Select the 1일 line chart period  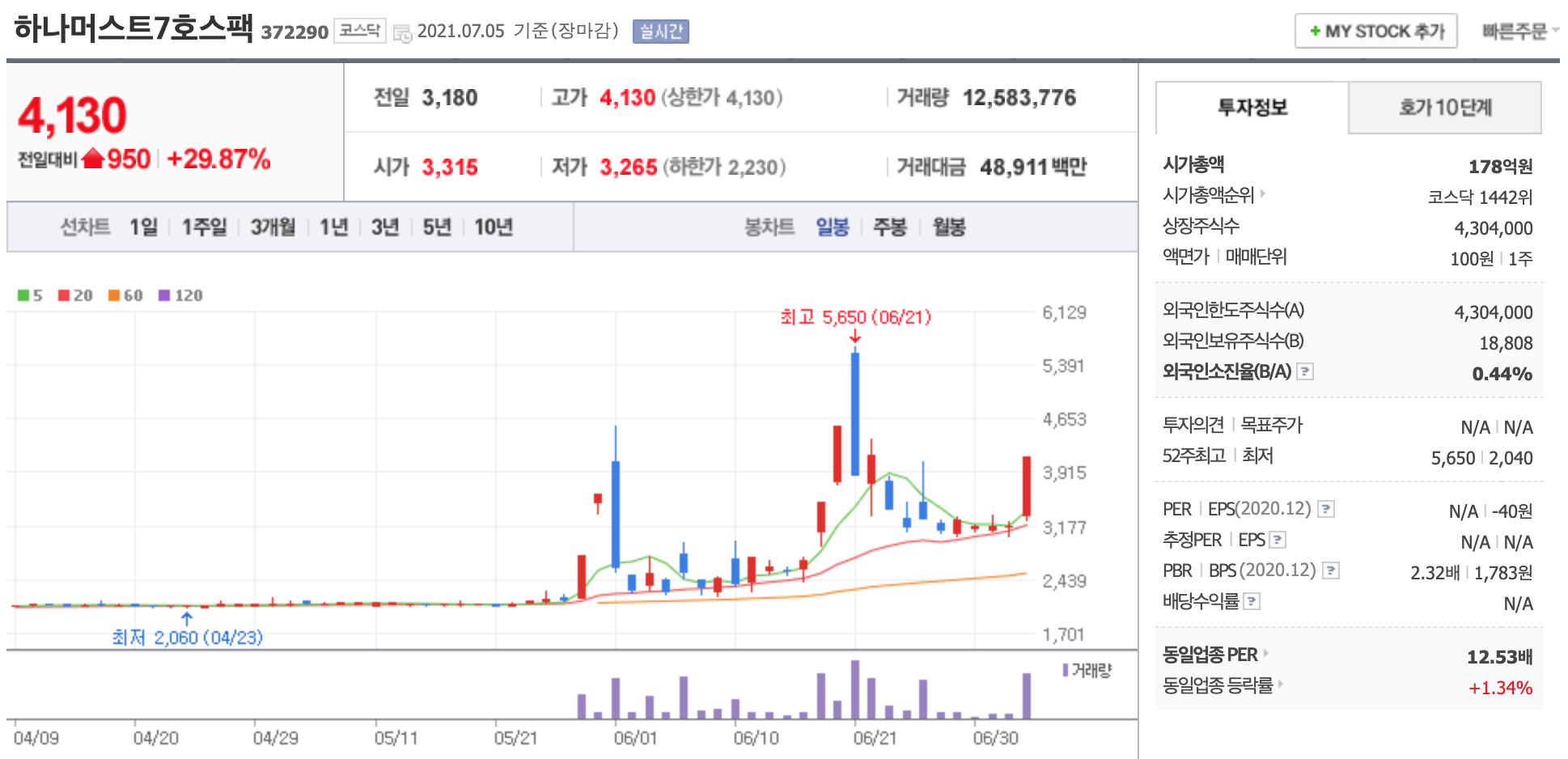tap(143, 227)
